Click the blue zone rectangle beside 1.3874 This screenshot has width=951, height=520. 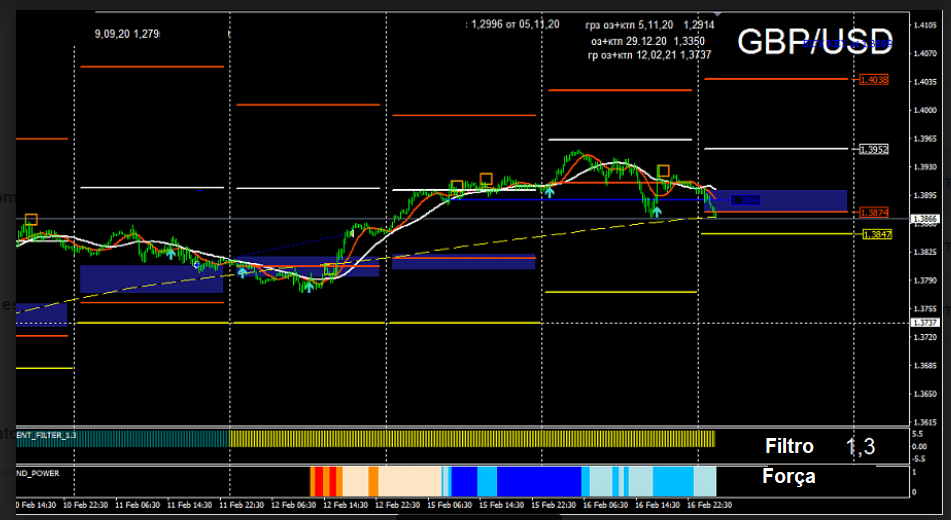tap(780, 200)
